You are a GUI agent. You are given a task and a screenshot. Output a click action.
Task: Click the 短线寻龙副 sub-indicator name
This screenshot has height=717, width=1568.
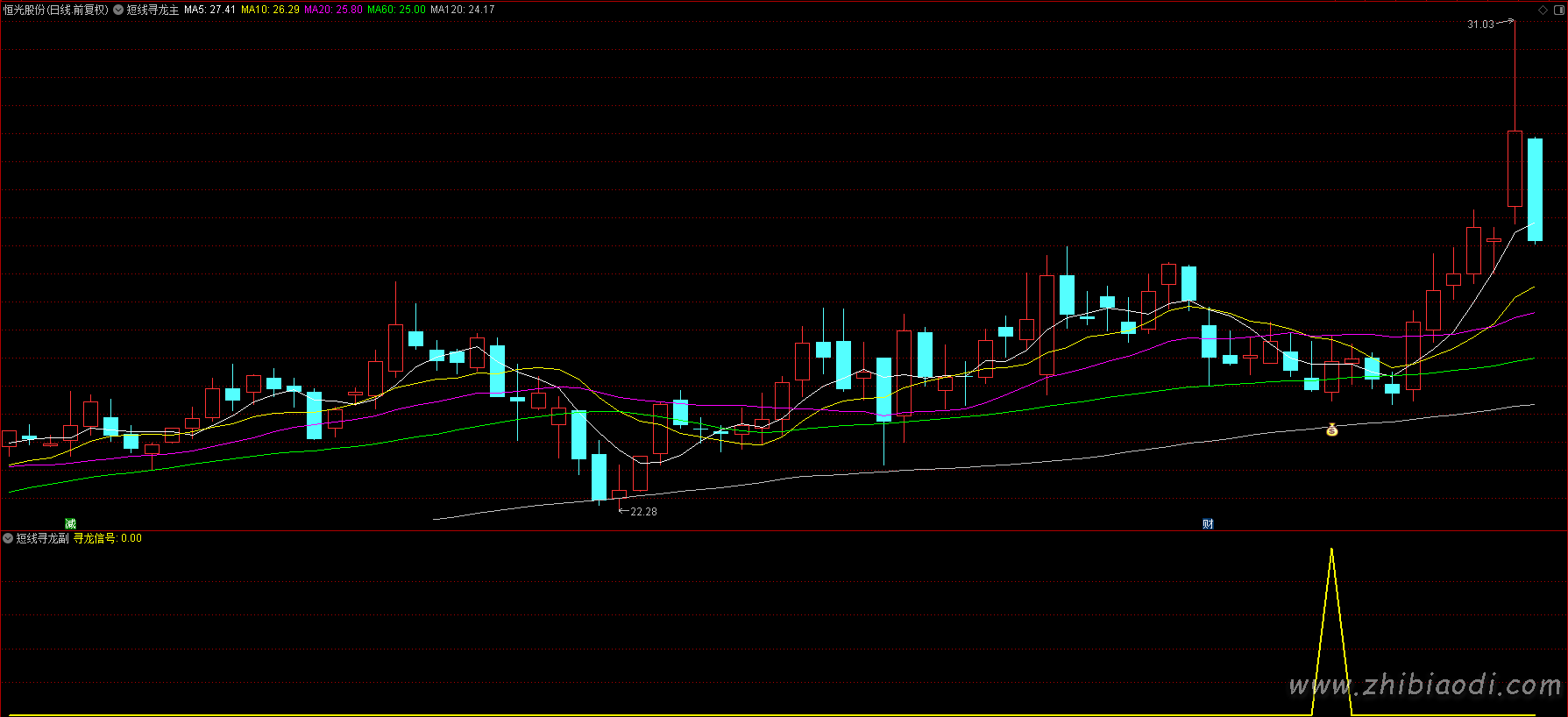click(x=42, y=538)
